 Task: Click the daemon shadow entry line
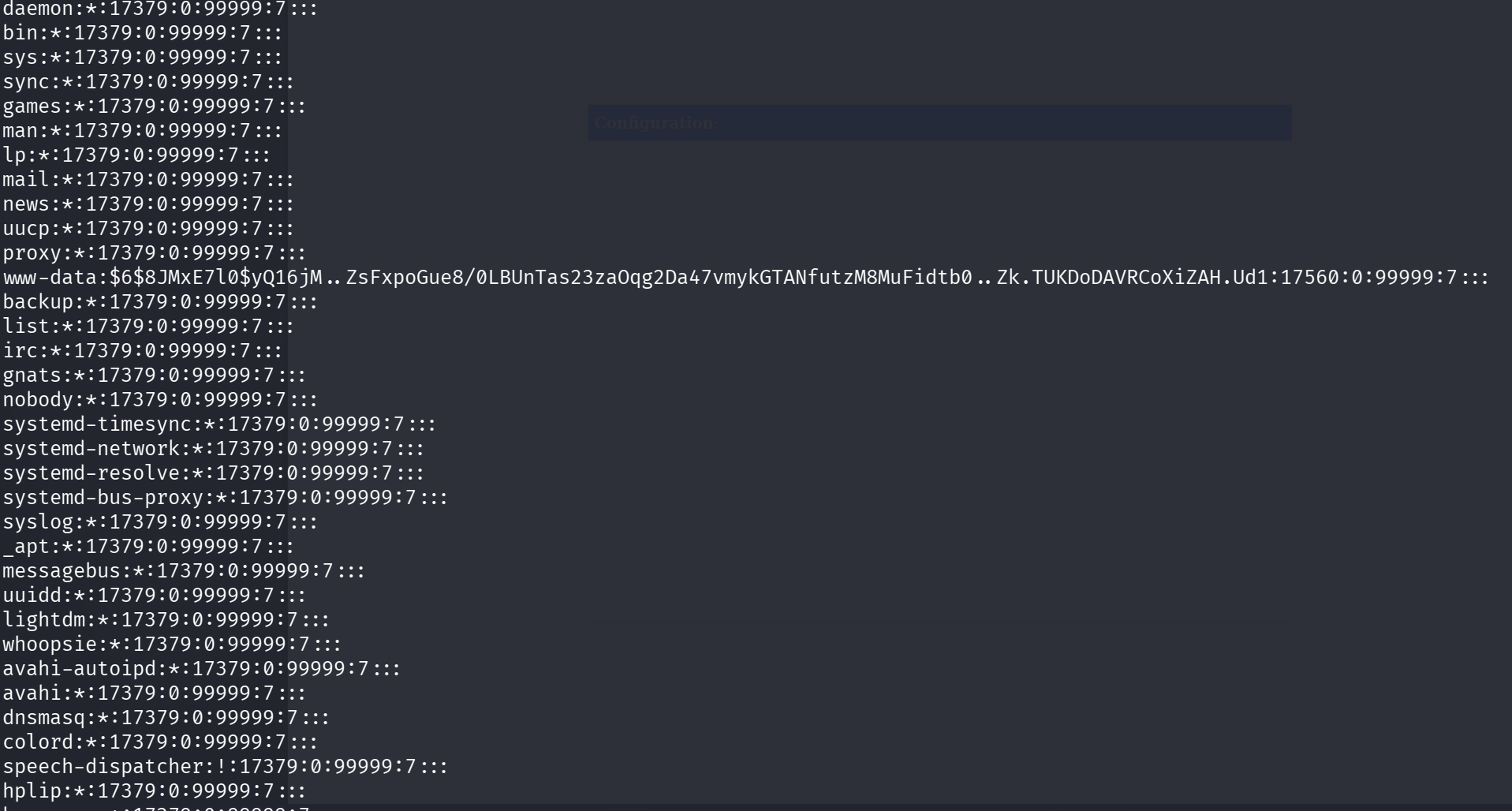160,9
